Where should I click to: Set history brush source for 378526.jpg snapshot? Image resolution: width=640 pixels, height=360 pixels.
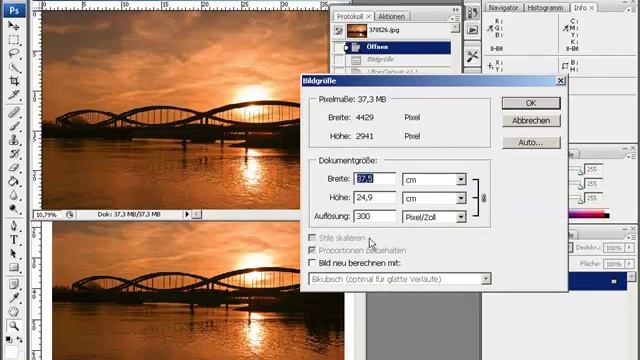coord(338,30)
